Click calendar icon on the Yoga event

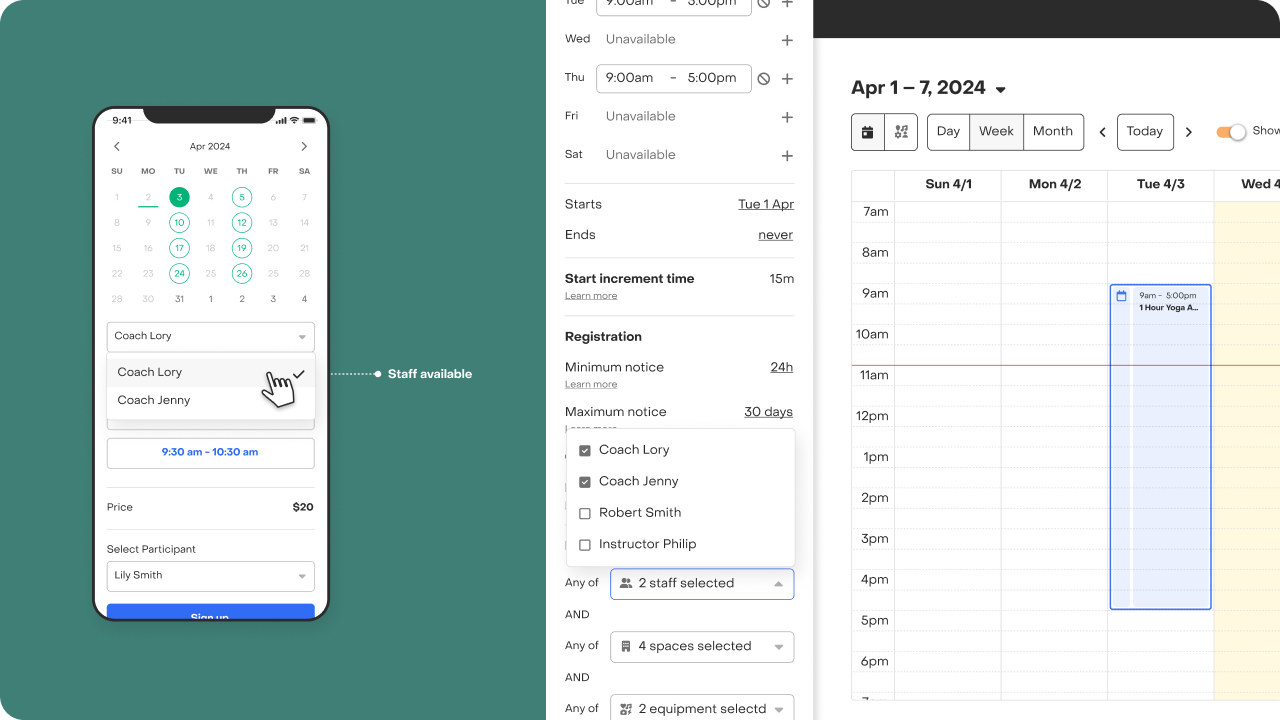point(1122,296)
